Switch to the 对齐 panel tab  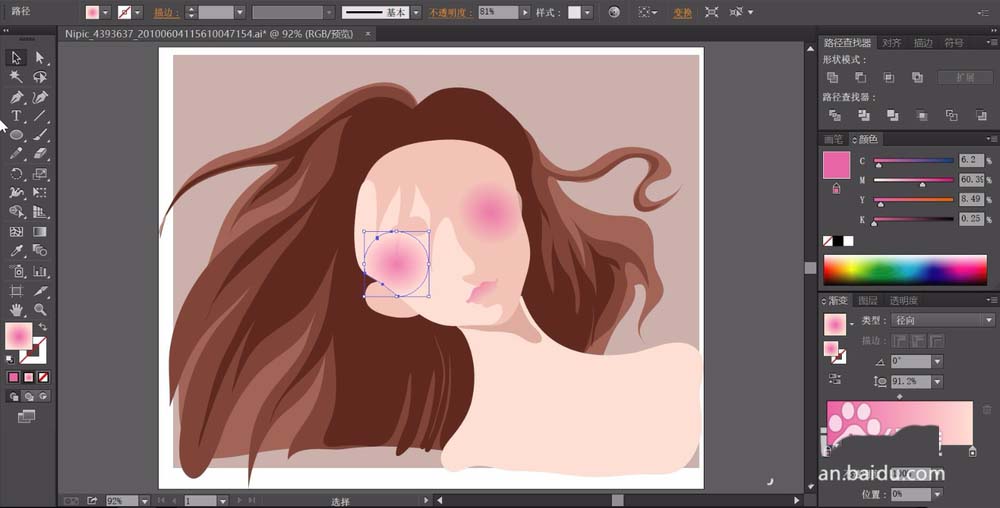point(891,43)
